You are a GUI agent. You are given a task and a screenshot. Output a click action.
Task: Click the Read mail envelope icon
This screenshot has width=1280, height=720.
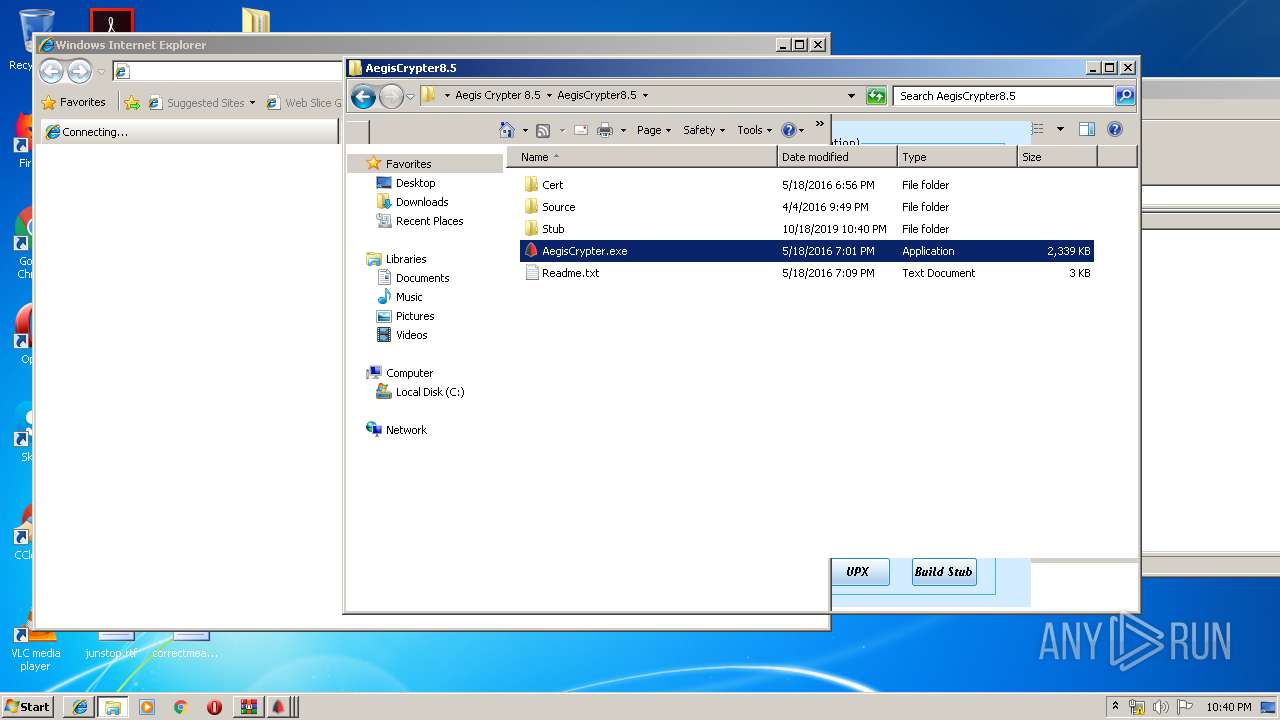click(x=580, y=130)
